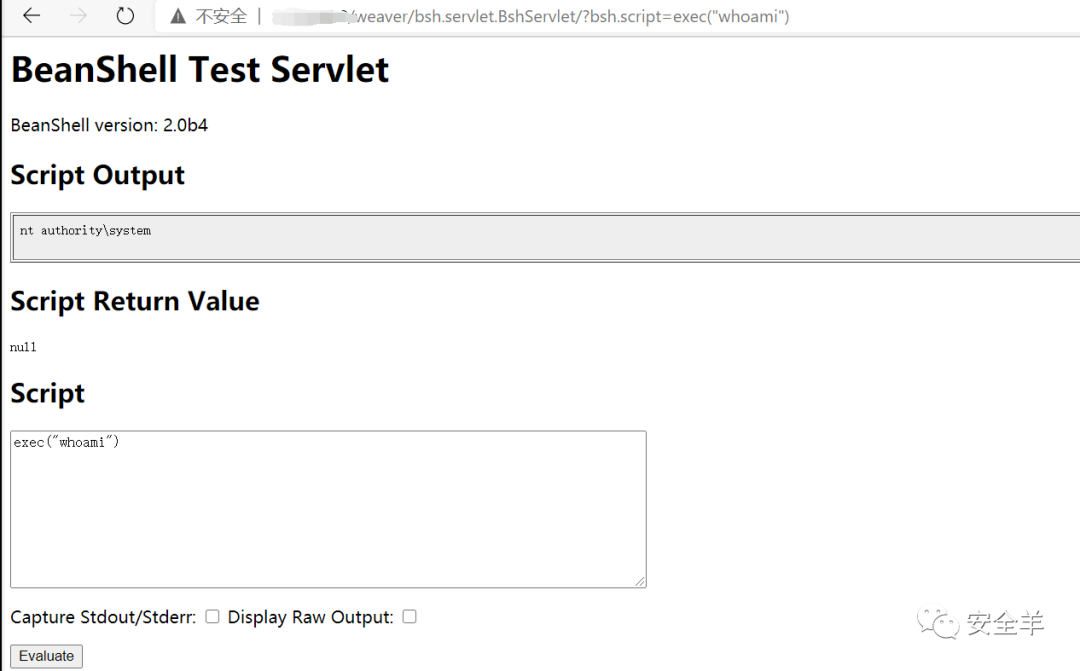Click the WeChat watermark icon
1080x671 pixels.
point(938,623)
